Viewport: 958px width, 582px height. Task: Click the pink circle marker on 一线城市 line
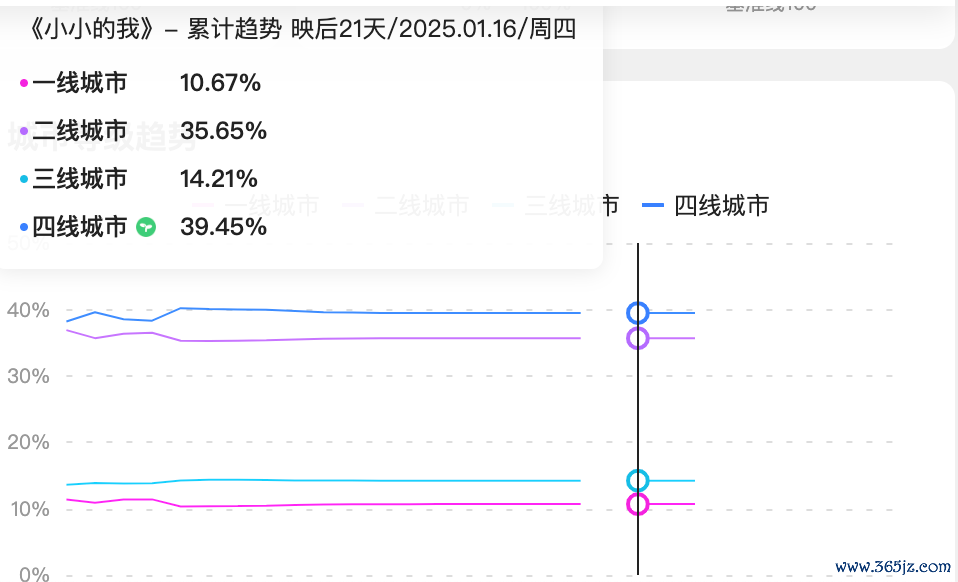coord(637,504)
